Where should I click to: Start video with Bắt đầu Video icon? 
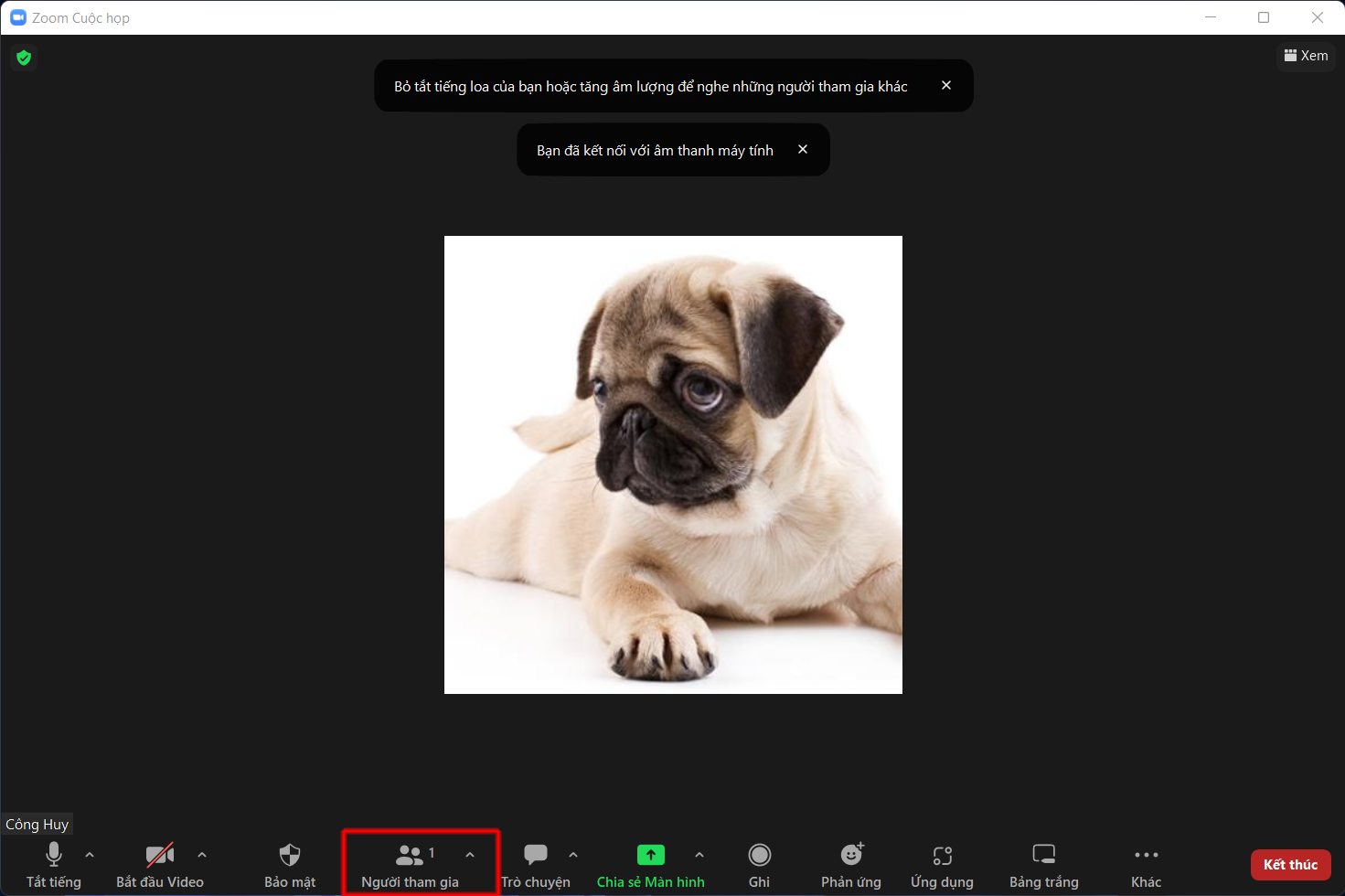(x=160, y=854)
